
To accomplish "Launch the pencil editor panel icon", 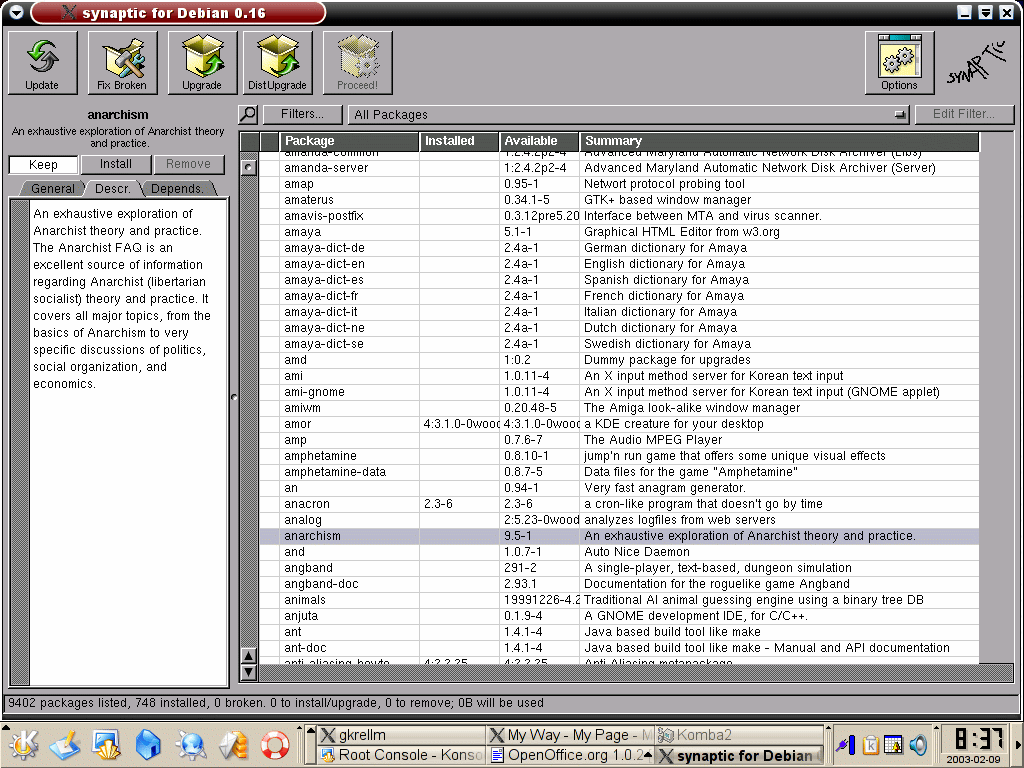I will (65, 744).
